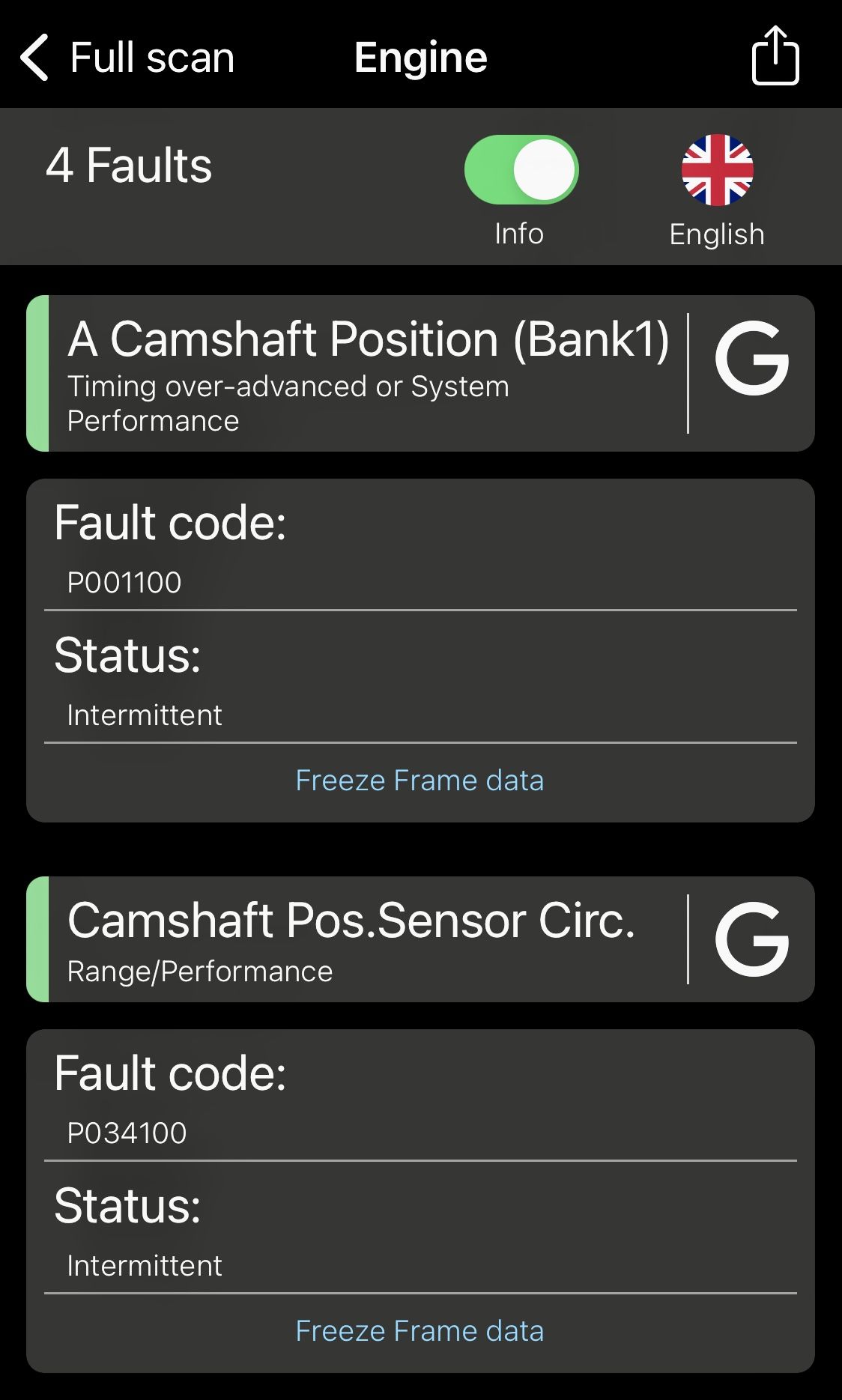Open Freeze Frame data for P034100
Screen dimensions: 842x1400
click(x=420, y=1331)
